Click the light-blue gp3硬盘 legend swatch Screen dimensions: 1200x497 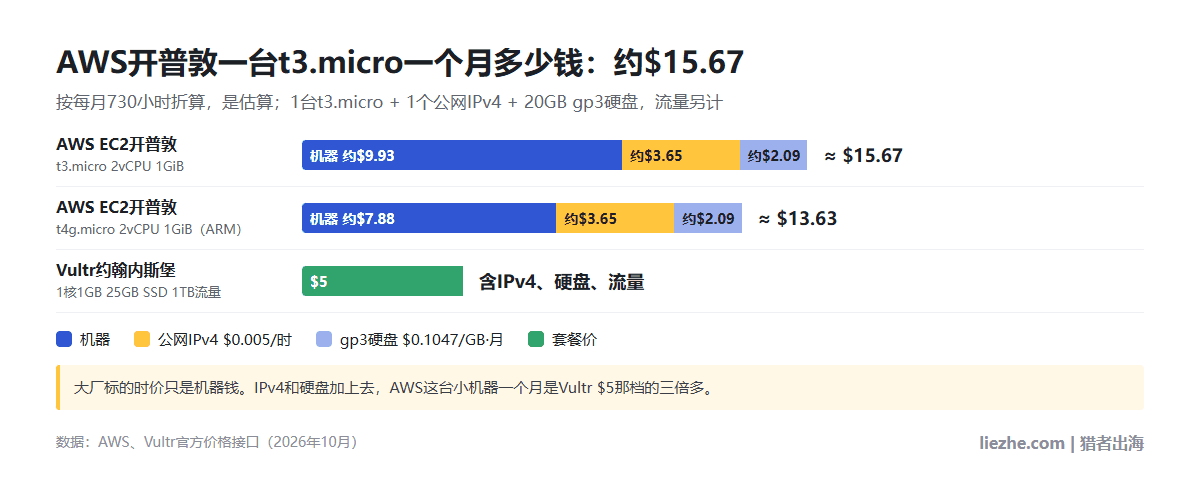pos(323,340)
